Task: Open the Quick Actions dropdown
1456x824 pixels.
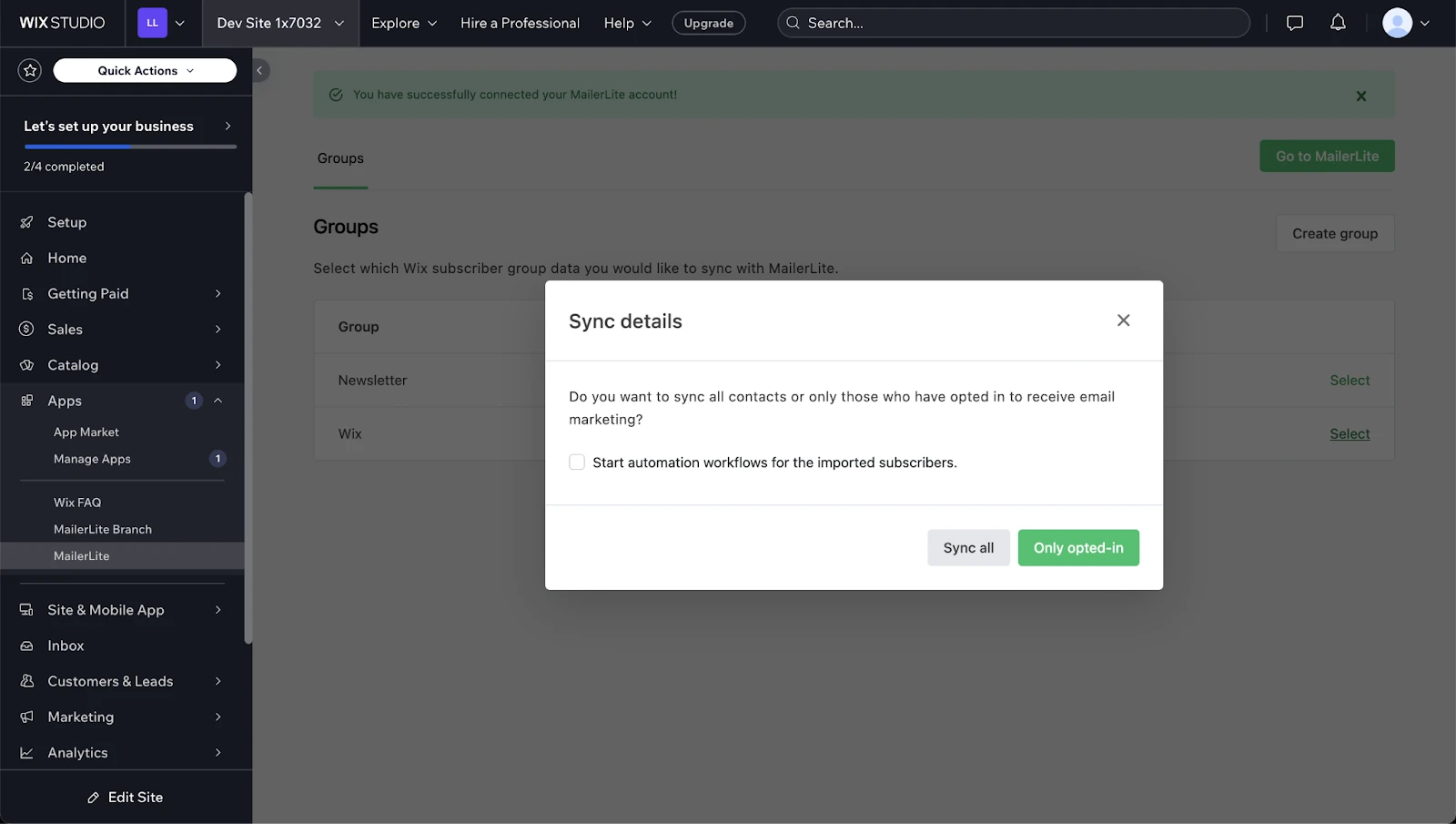Action: pos(145,70)
